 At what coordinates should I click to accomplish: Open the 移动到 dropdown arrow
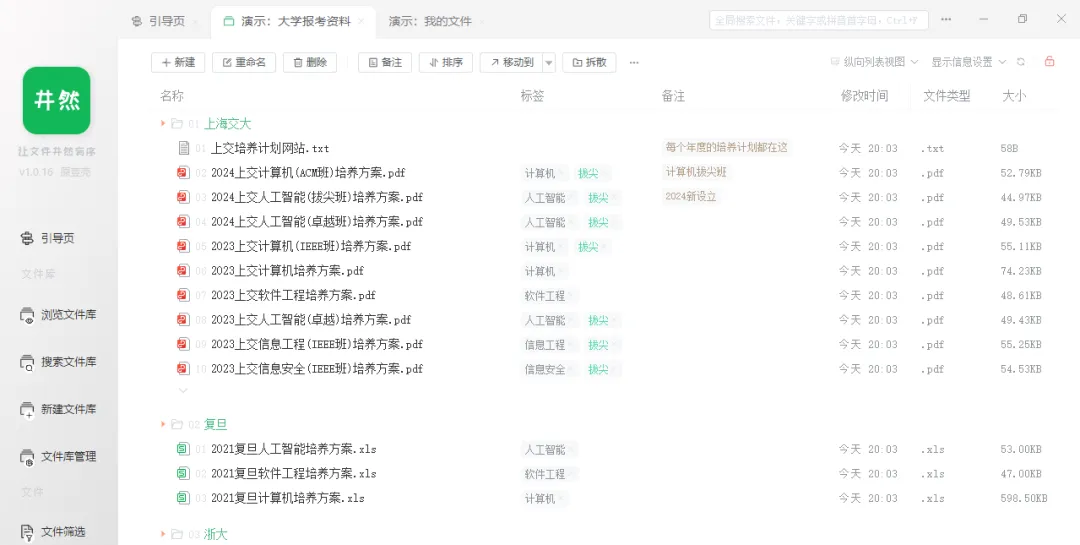point(549,63)
